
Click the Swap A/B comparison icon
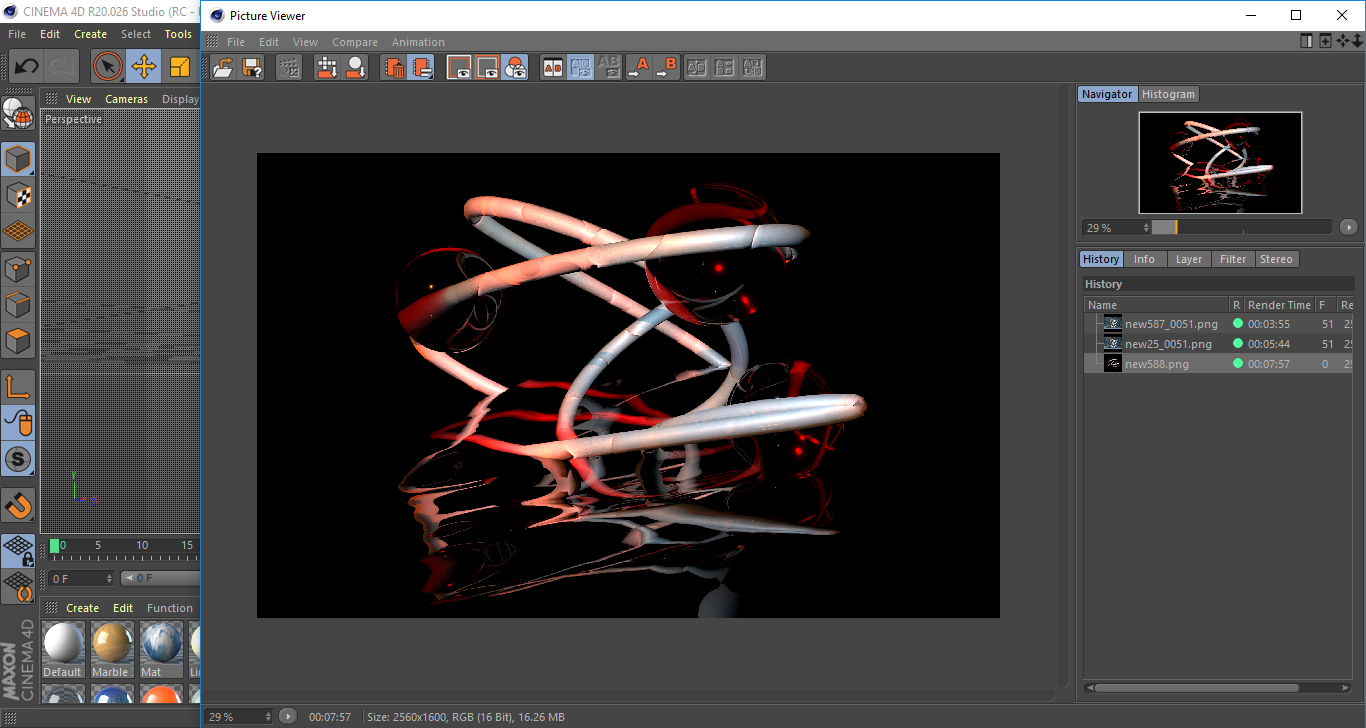coord(697,68)
